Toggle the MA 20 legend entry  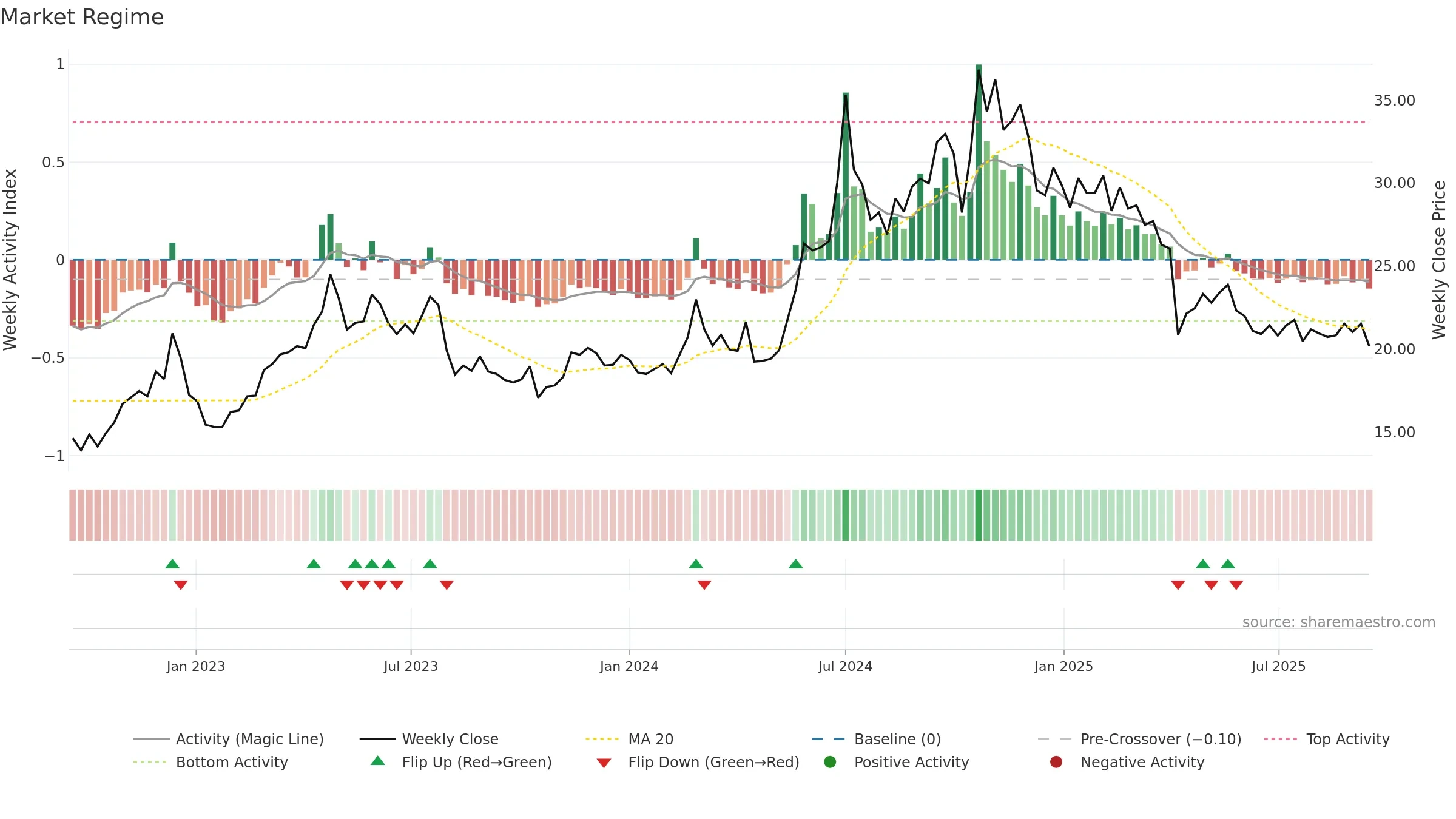pos(630,739)
